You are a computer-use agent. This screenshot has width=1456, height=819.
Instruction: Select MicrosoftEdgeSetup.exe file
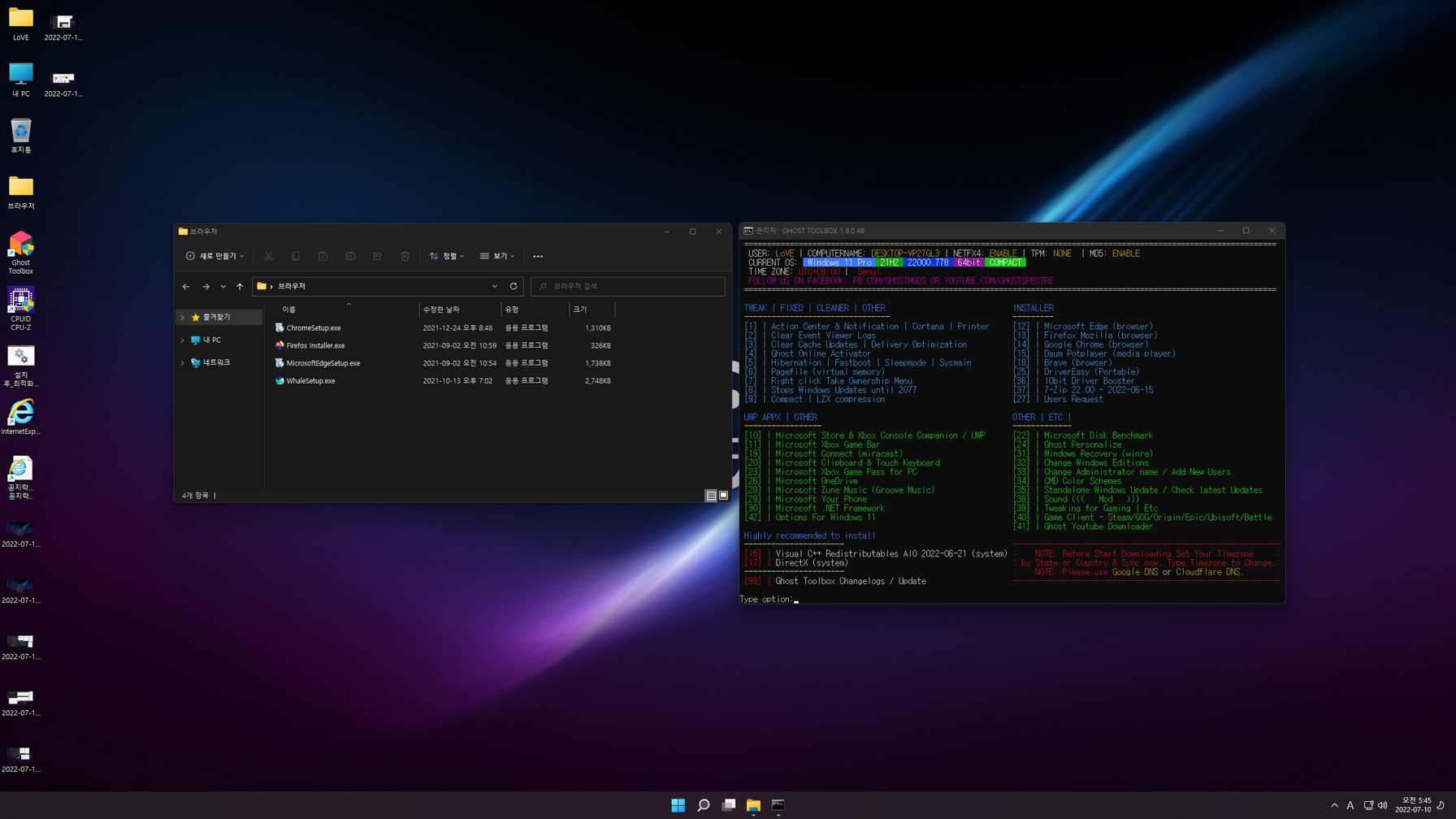tap(323, 363)
